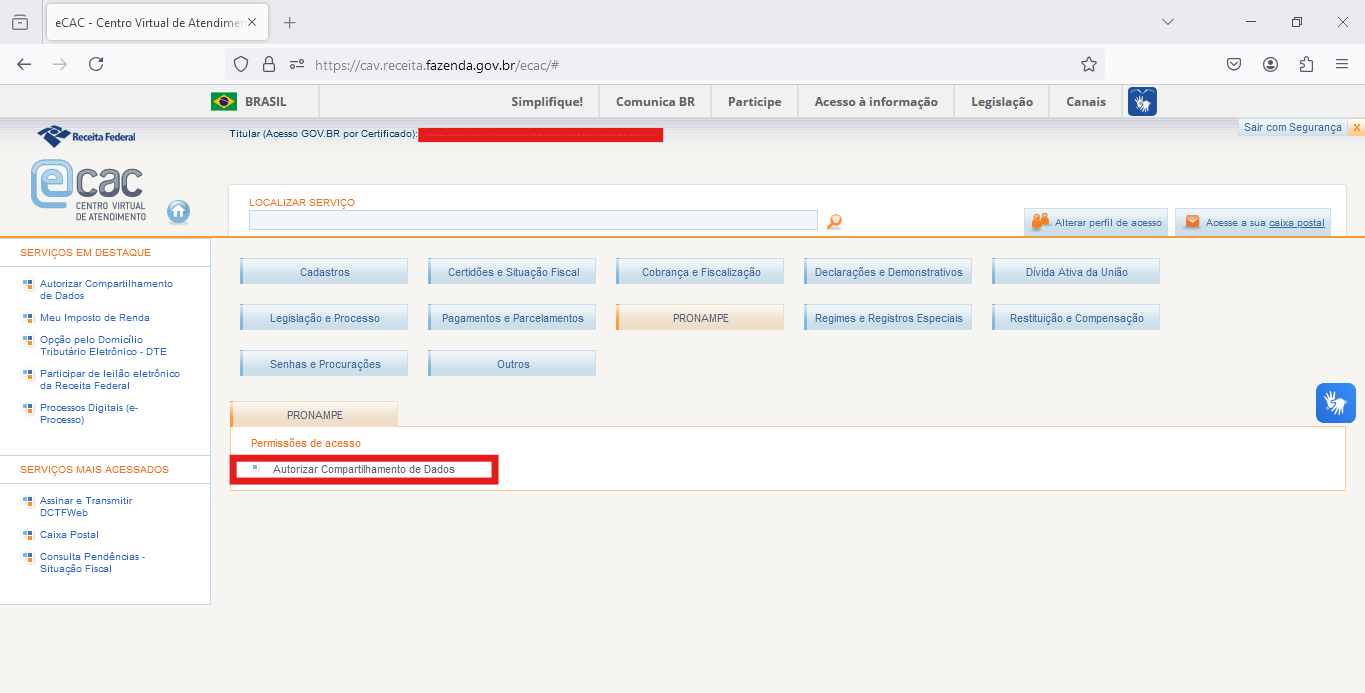The image size is (1365, 693).
Task: Open Processos Digitais (e-Processo) link
Action: (x=89, y=414)
